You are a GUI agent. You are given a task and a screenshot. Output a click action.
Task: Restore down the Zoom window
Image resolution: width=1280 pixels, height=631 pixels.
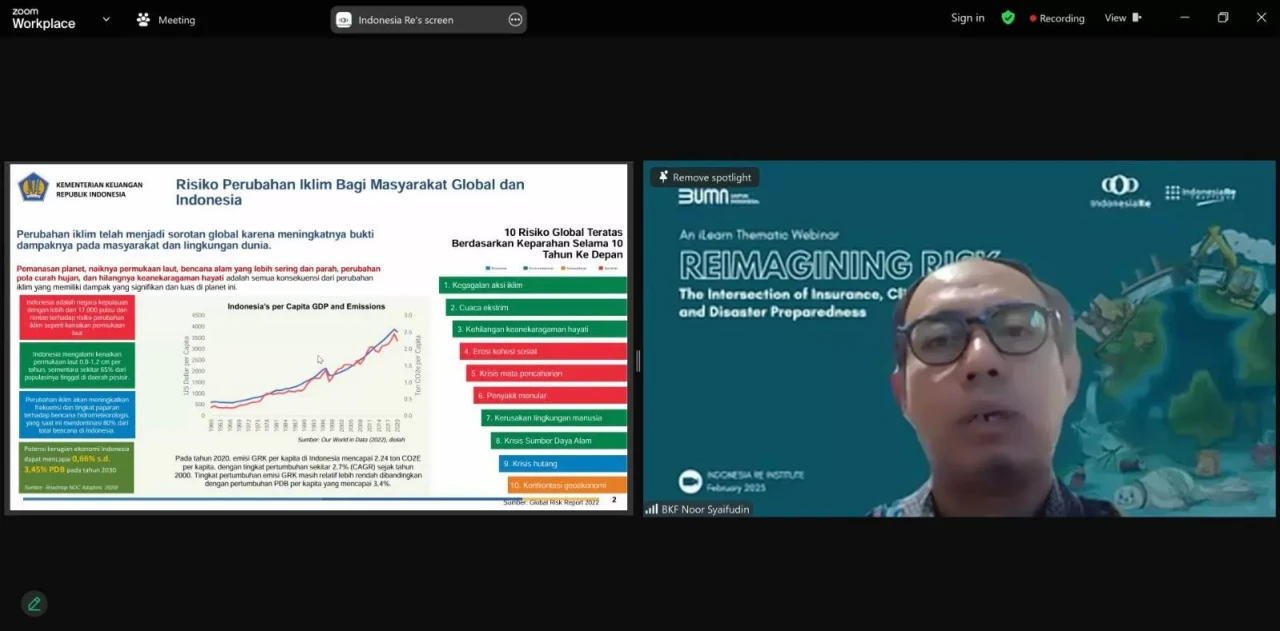[1223, 18]
